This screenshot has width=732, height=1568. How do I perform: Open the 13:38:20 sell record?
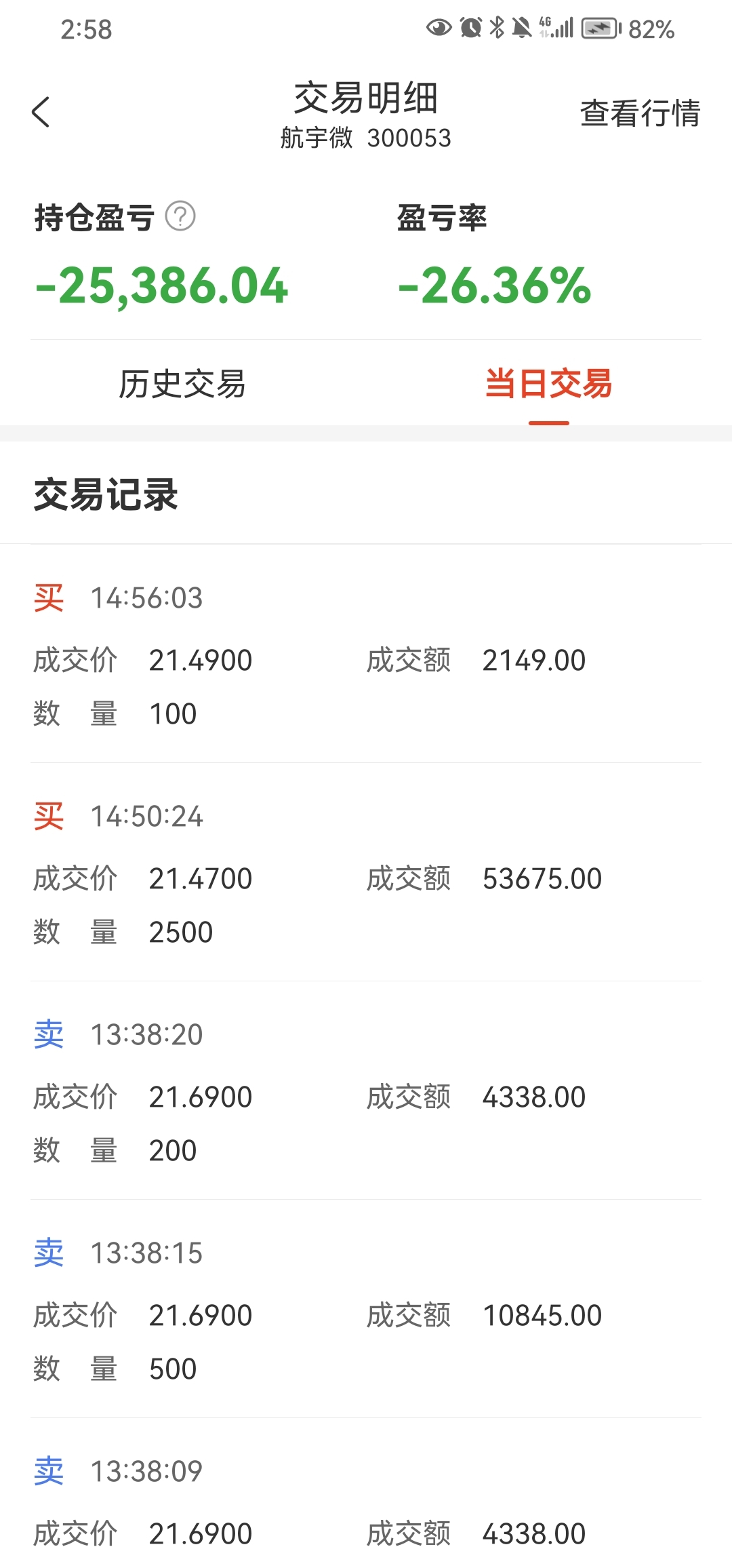[x=366, y=1091]
